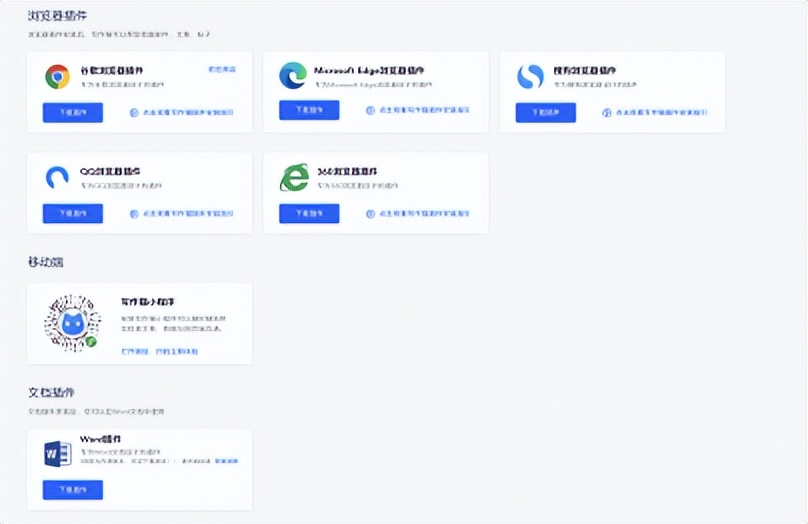Click the Microsoft Edge logo icon

(293, 75)
